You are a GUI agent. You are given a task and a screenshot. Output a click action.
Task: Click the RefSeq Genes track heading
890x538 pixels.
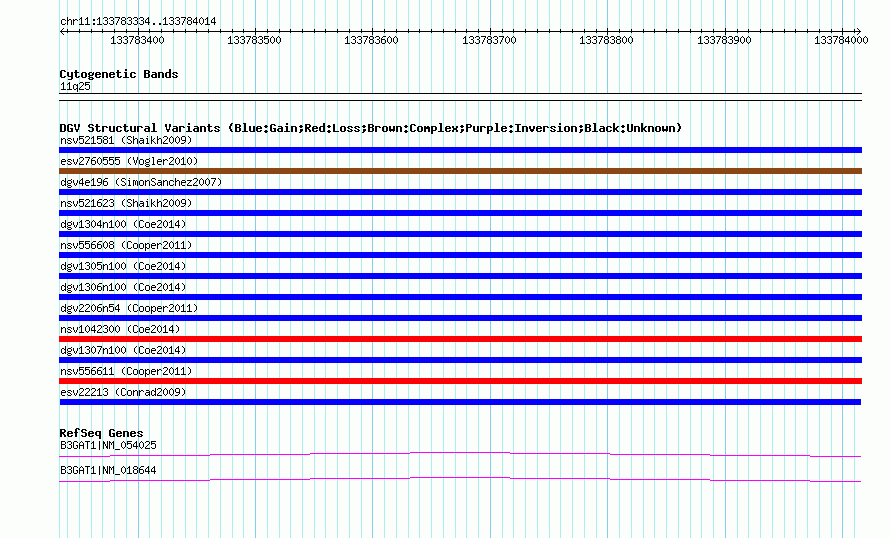(x=101, y=433)
